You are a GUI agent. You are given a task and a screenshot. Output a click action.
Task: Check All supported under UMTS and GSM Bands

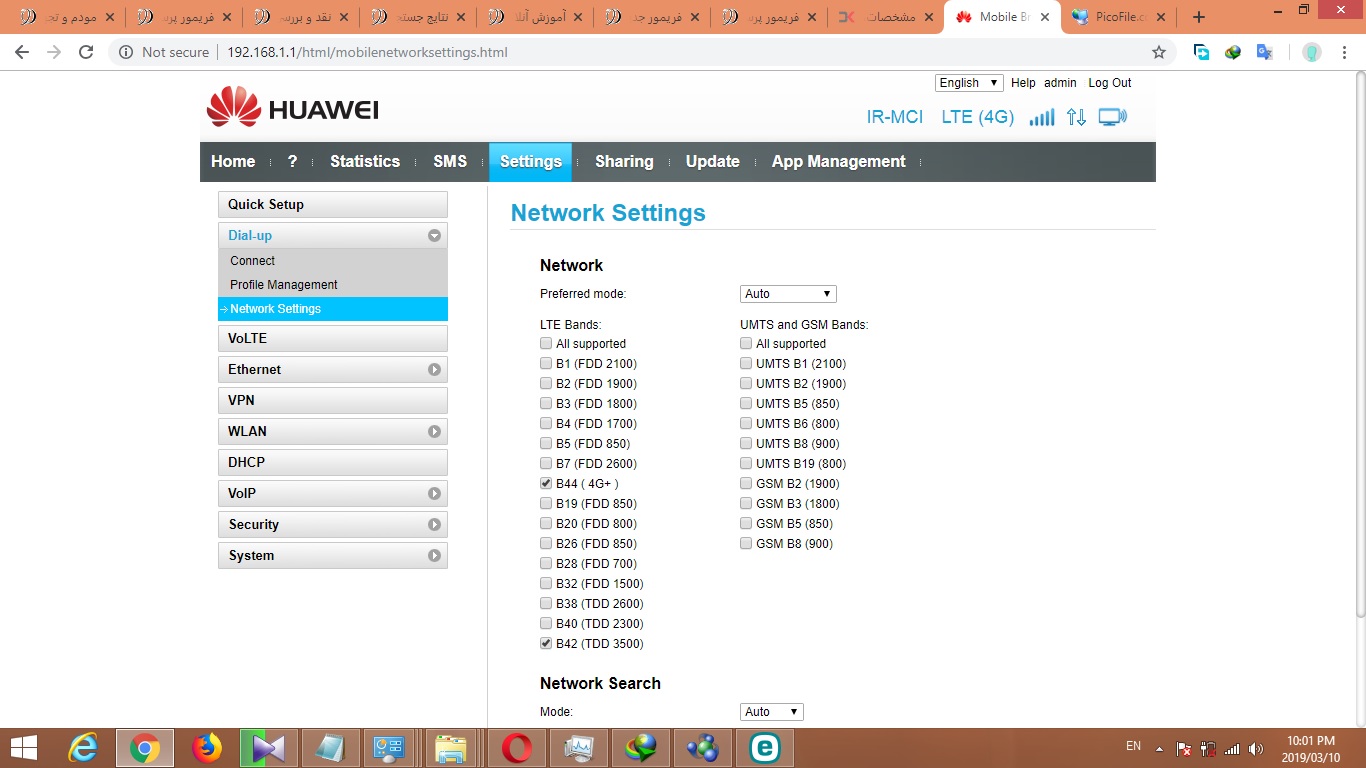point(746,344)
